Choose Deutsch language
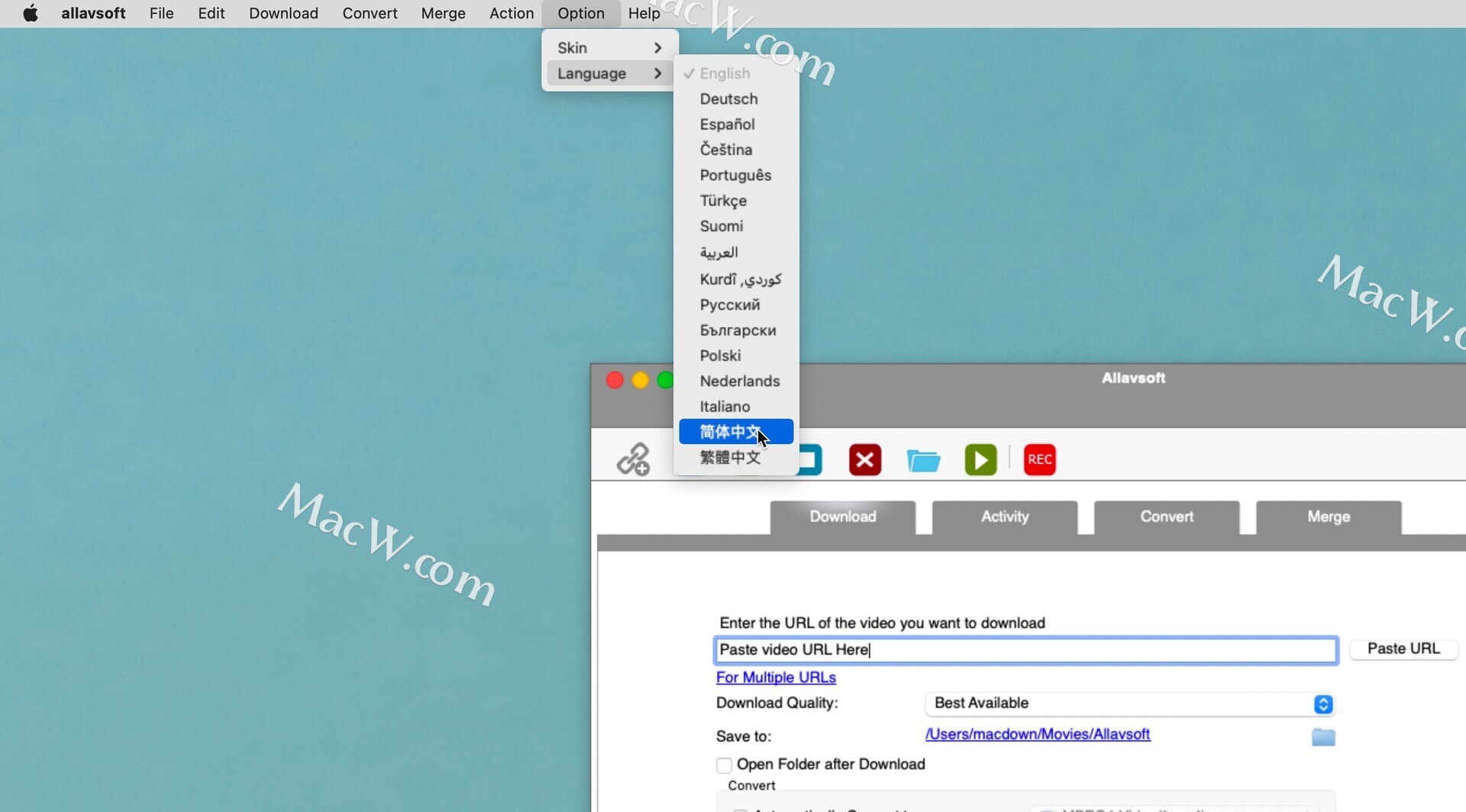The width and height of the screenshot is (1466, 812). coord(736,98)
